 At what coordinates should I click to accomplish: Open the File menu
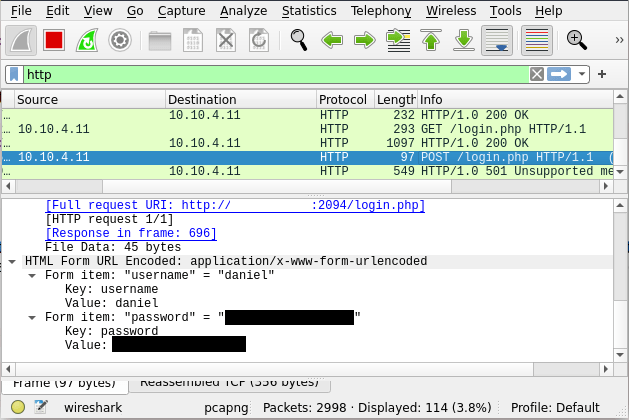tap(21, 11)
